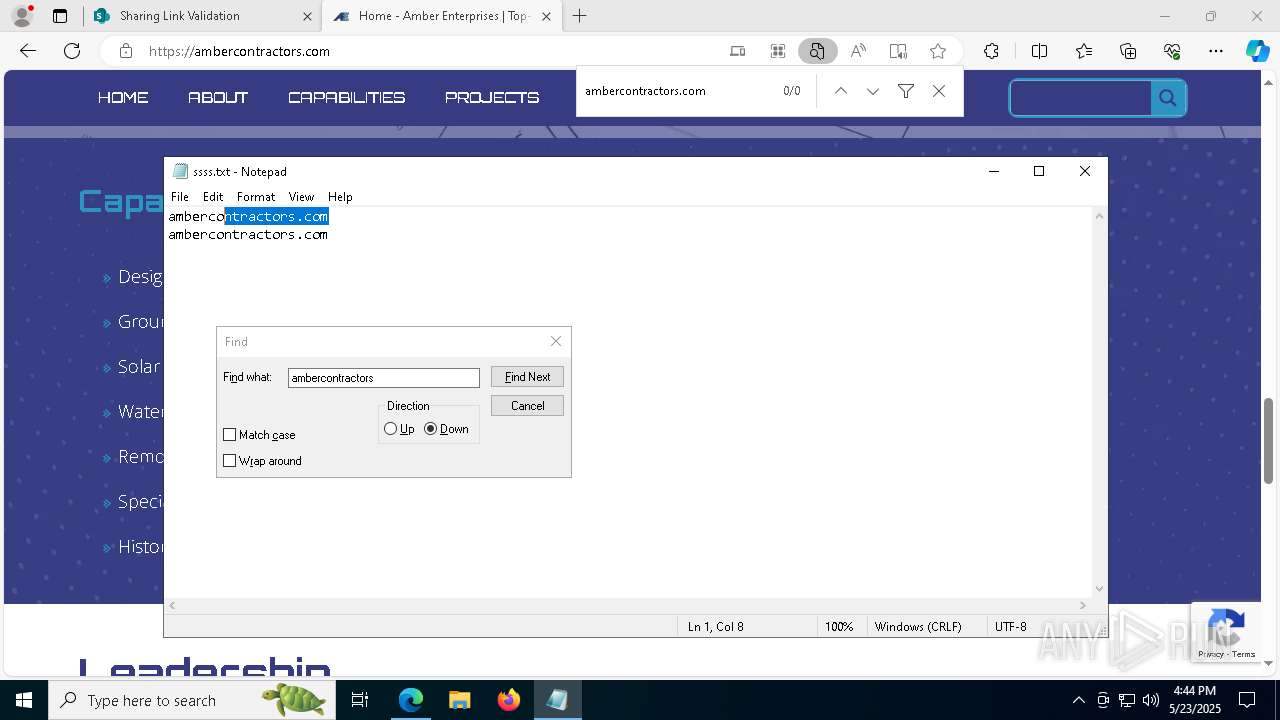Open the Extensions puzzle icon
This screenshot has height=720, width=1280.
(x=991, y=51)
